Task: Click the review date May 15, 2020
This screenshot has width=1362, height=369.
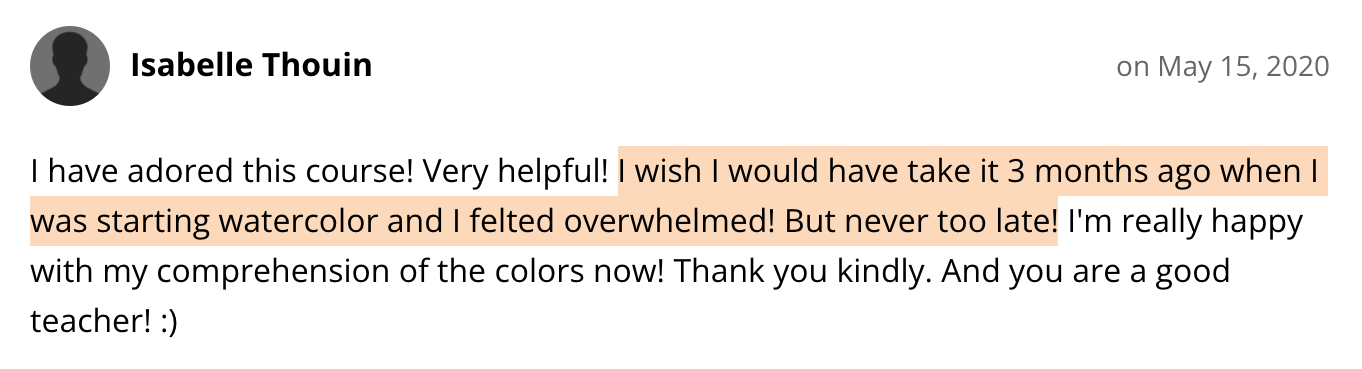Action: 1243,67
